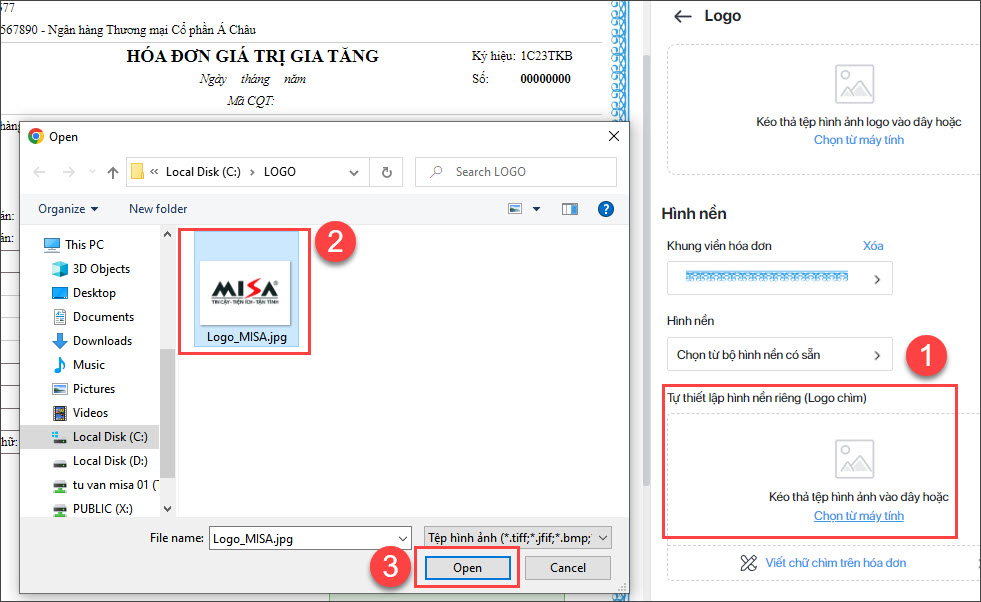This screenshot has width=981, height=602.
Task: Create a New folder
Action: pyautogui.click(x=158, y=209)
